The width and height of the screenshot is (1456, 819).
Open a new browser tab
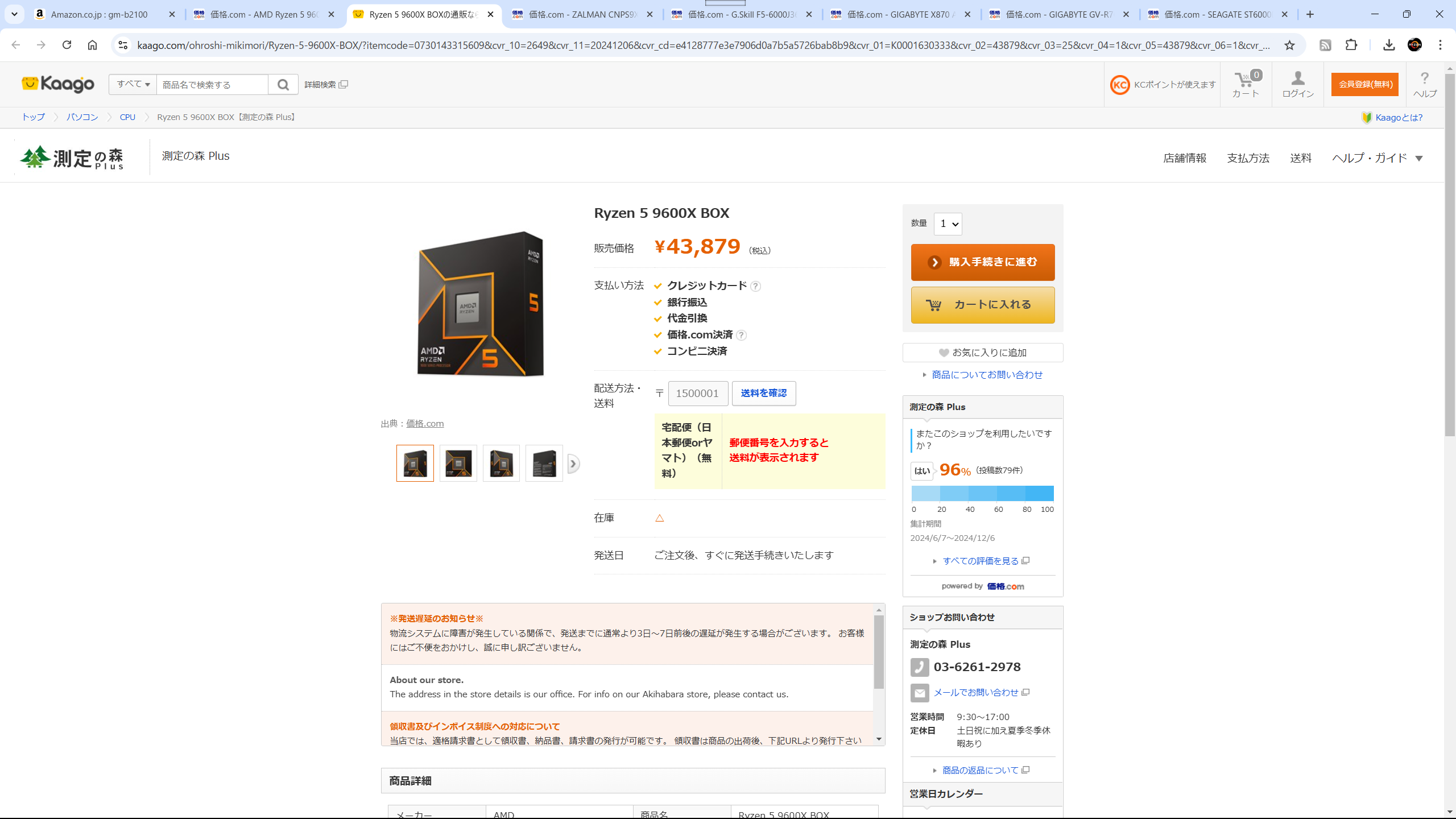pos(1310,14)
